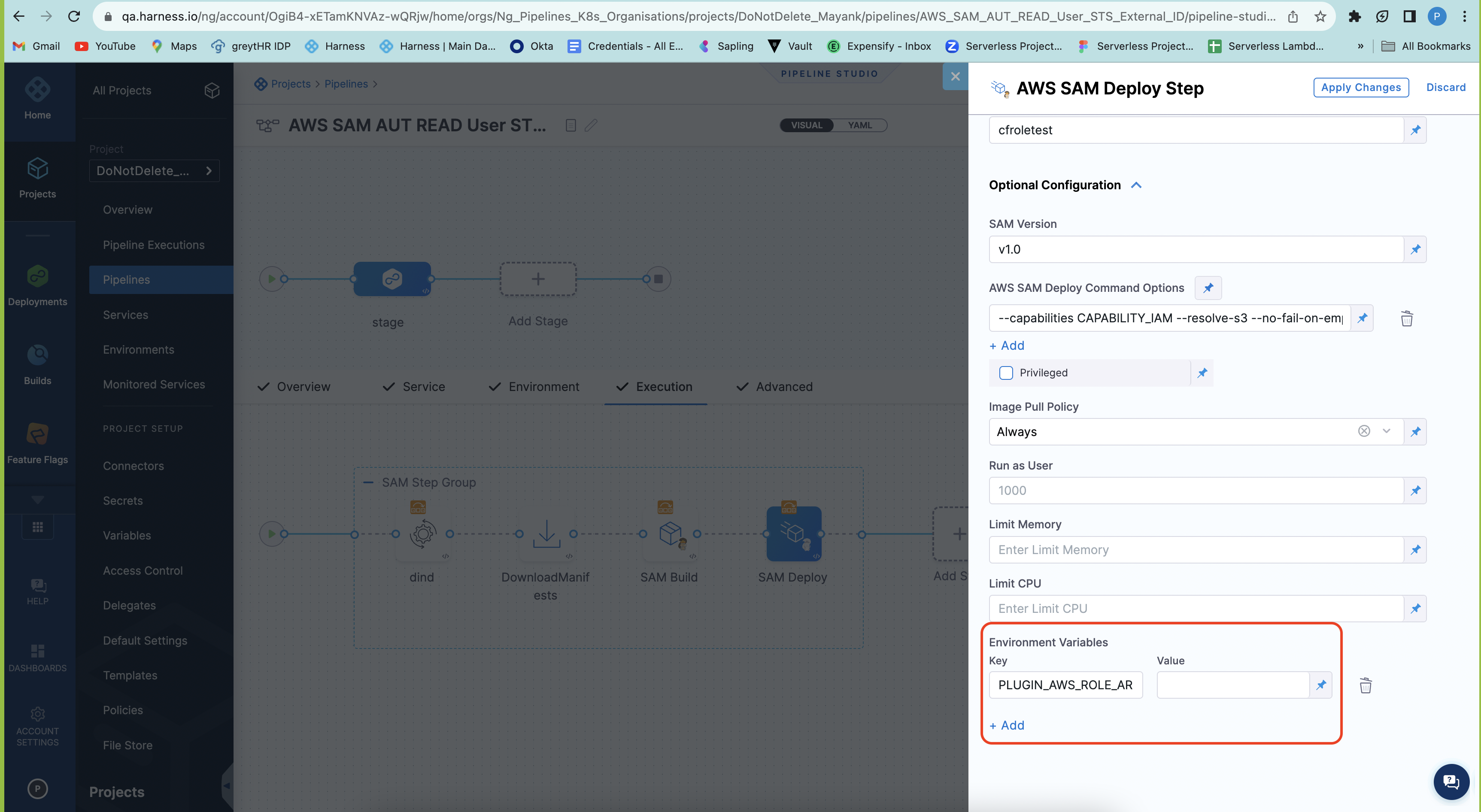Select the SAM Build step node
The height and width of the screenshot is (812, 1481).
tap(670, 533)
